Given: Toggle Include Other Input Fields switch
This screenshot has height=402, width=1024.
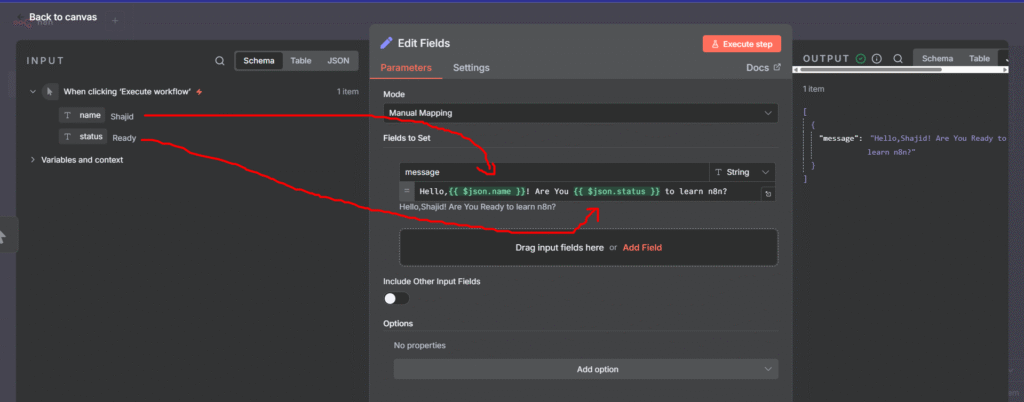Looking at the screenshot, I should [396, 298].
